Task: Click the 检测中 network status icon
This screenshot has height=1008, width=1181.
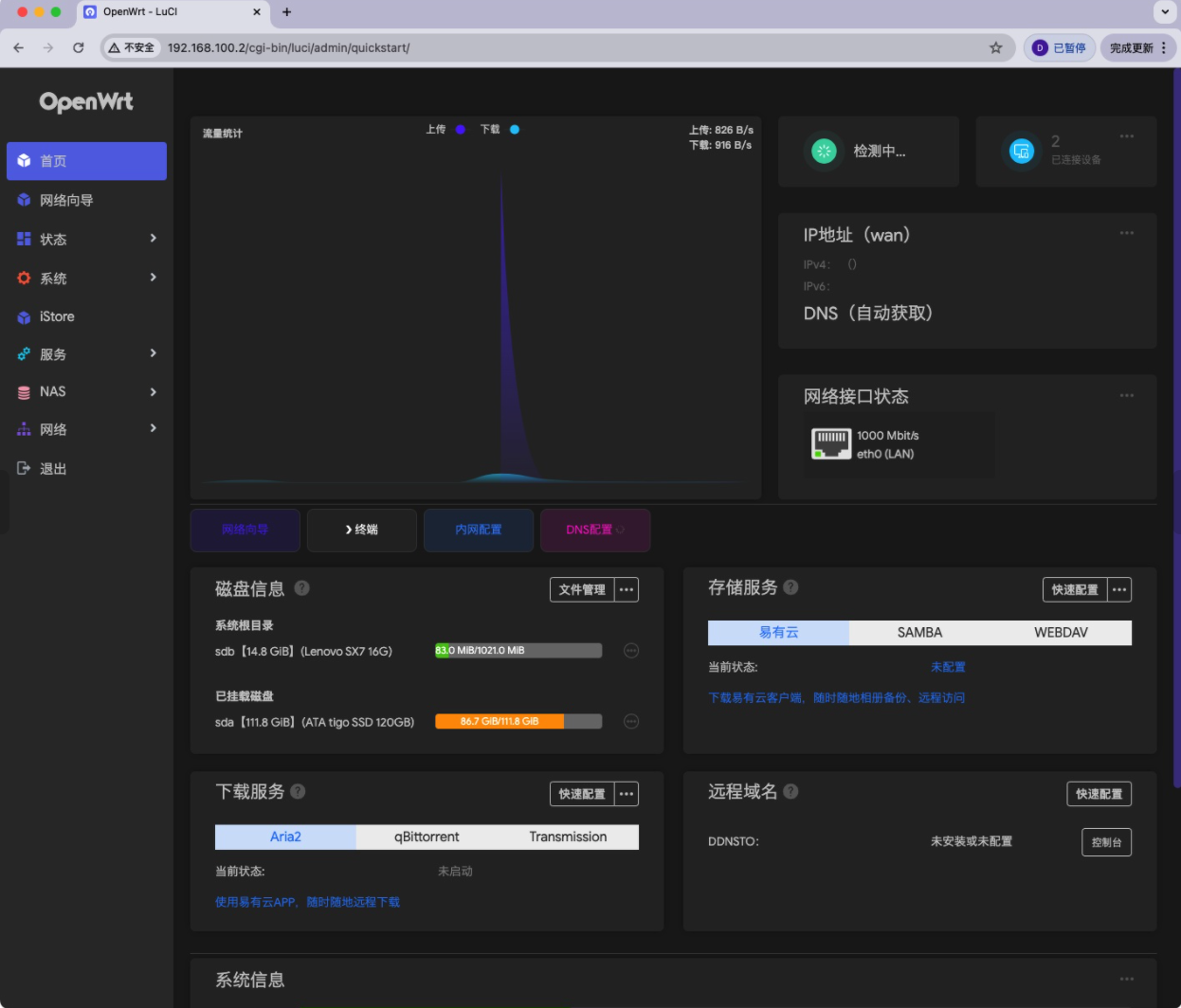Action: tap(824, 151)
